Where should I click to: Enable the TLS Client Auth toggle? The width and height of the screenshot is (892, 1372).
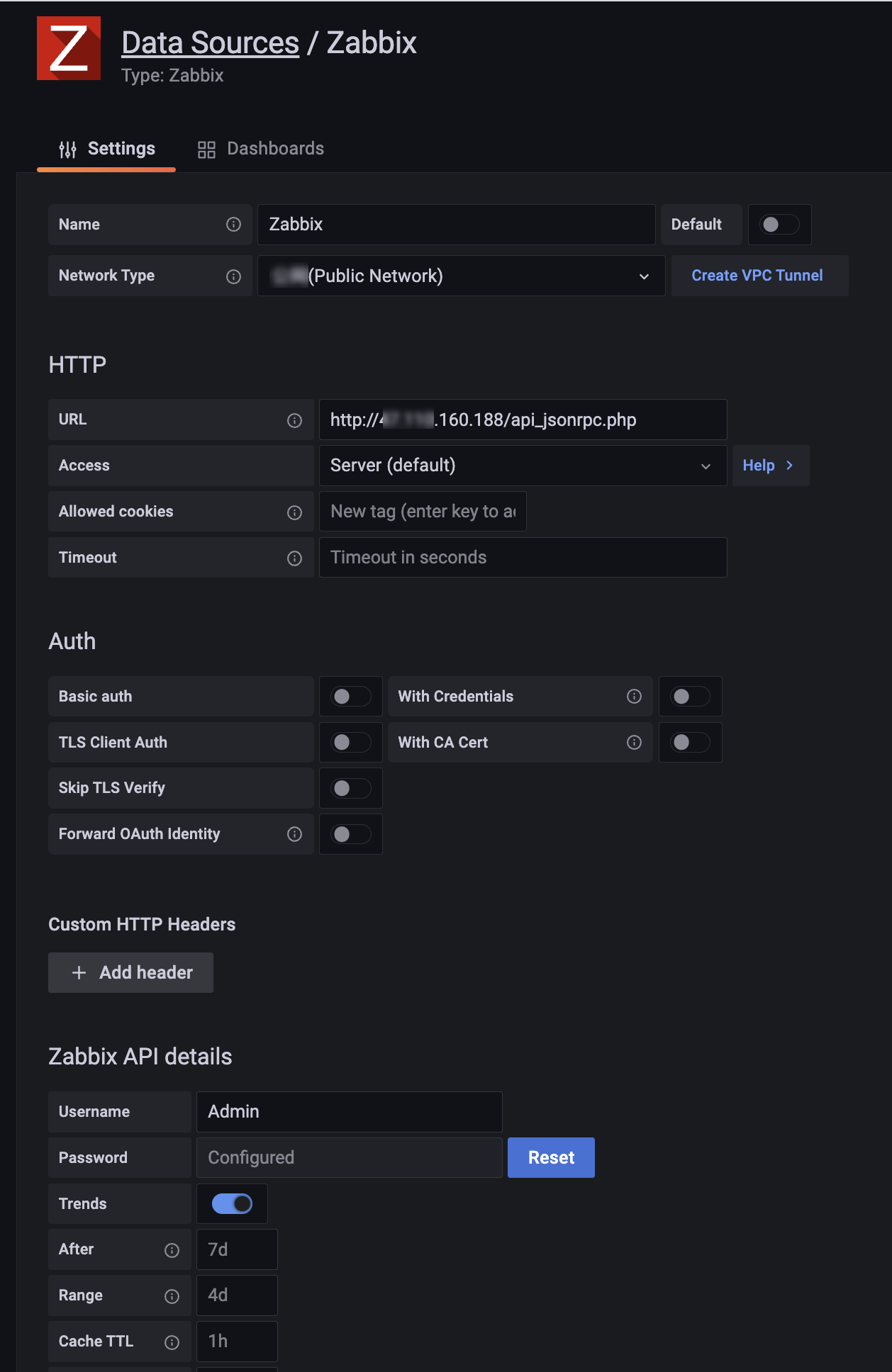pyautogui.click(x=351, y=742)
